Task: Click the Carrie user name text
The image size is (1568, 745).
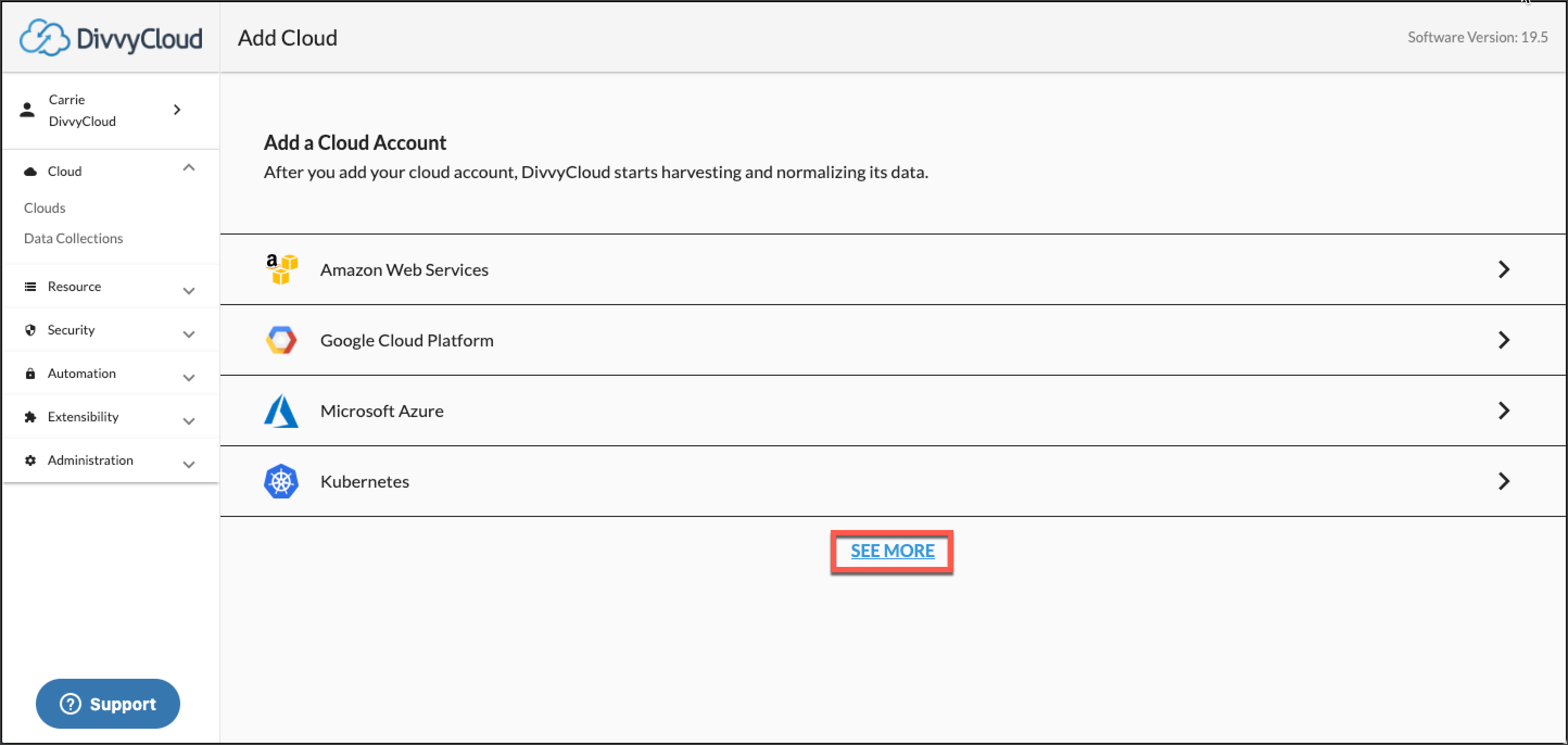Action: [x=66, y=100]
